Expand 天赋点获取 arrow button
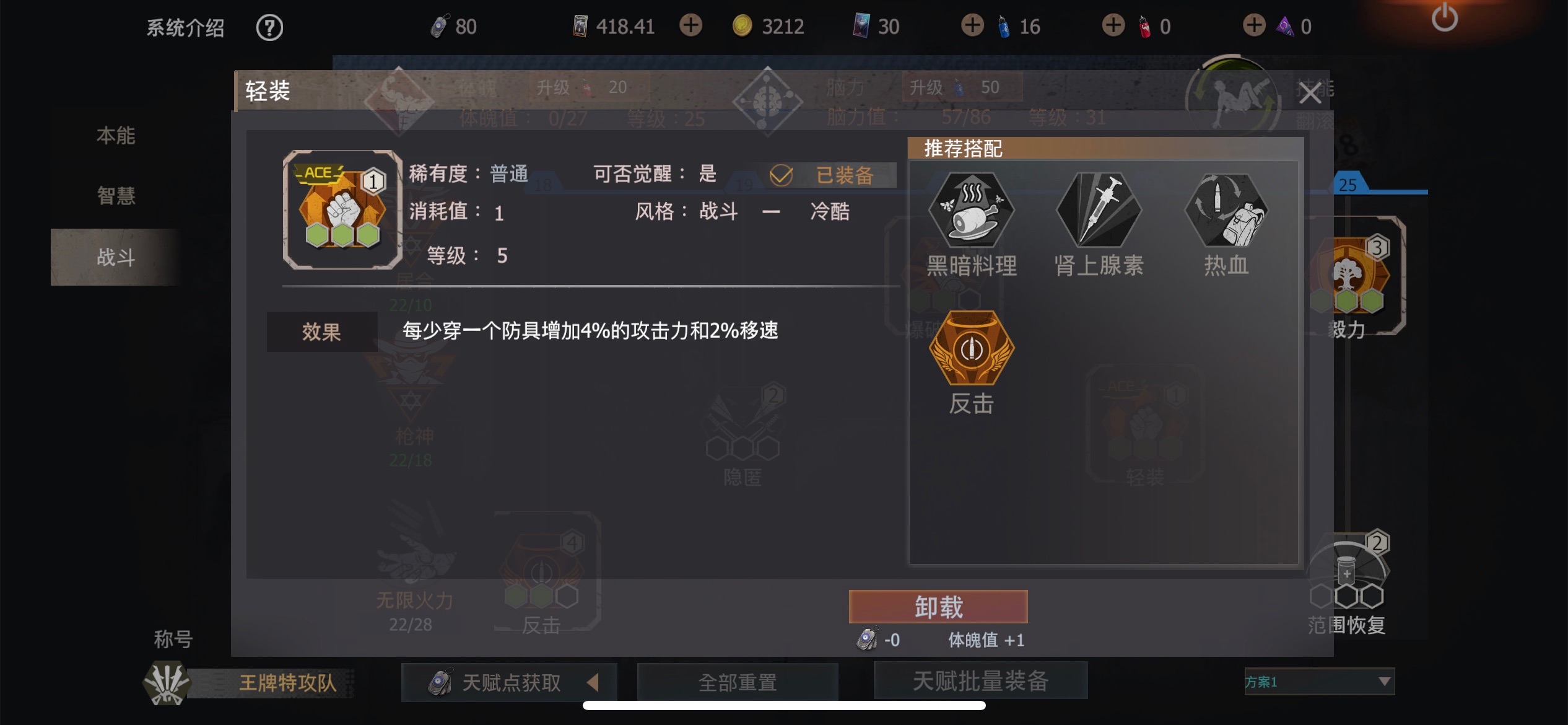 coord(509,682)
